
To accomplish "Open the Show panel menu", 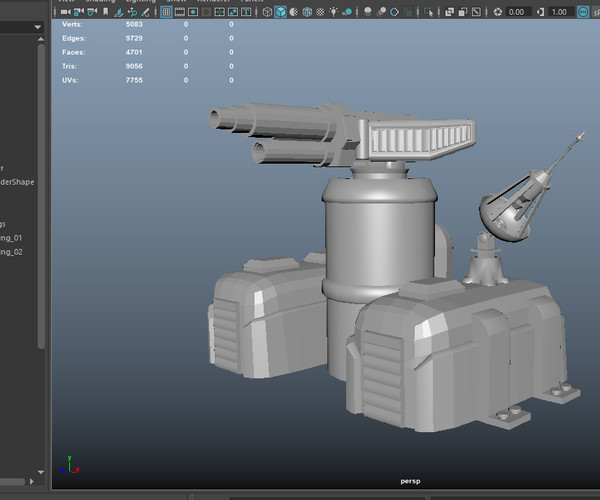I will tap(174, 1).
